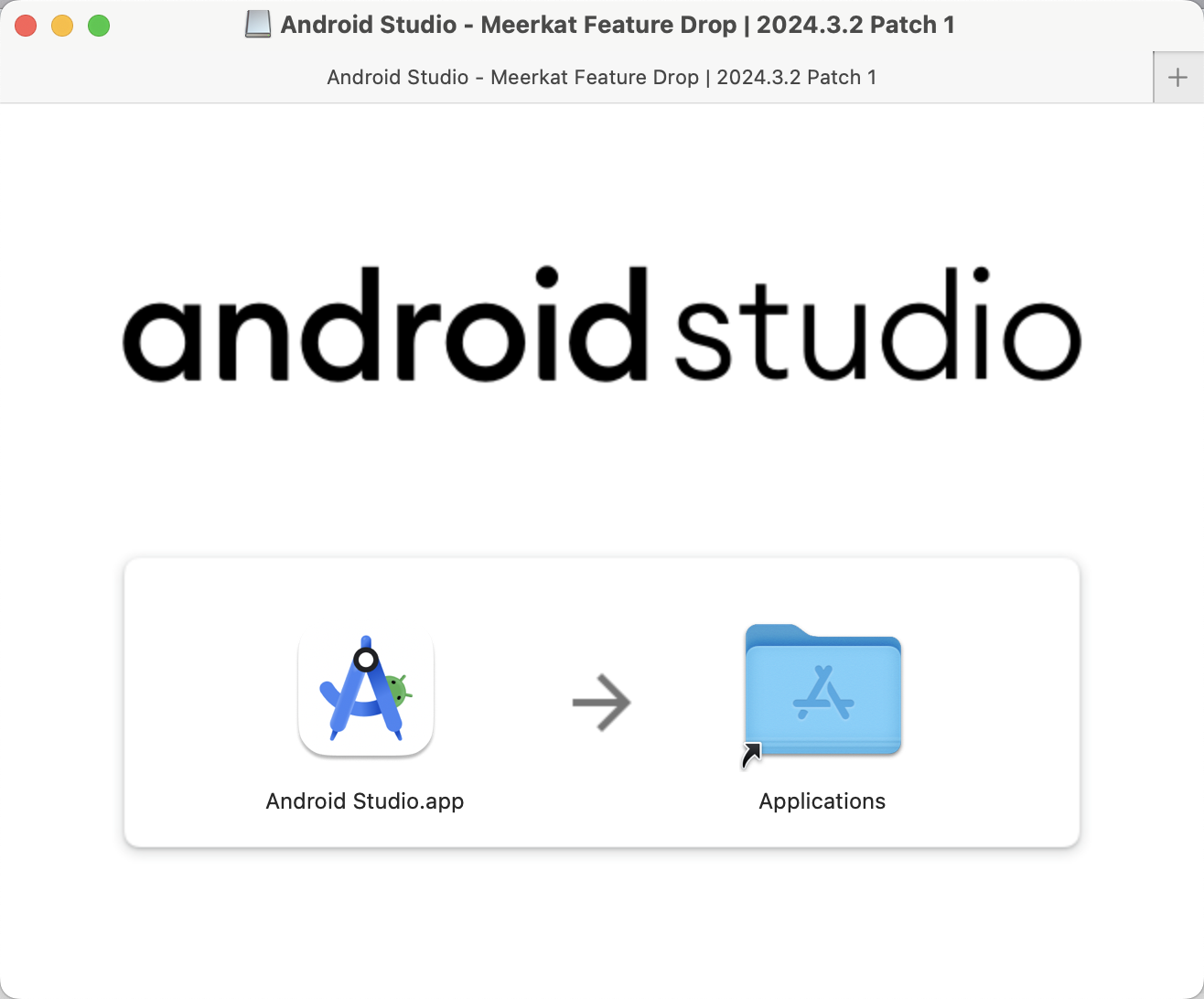
Task: Minimize the window with the yellow button
Action: coord(62,26)
